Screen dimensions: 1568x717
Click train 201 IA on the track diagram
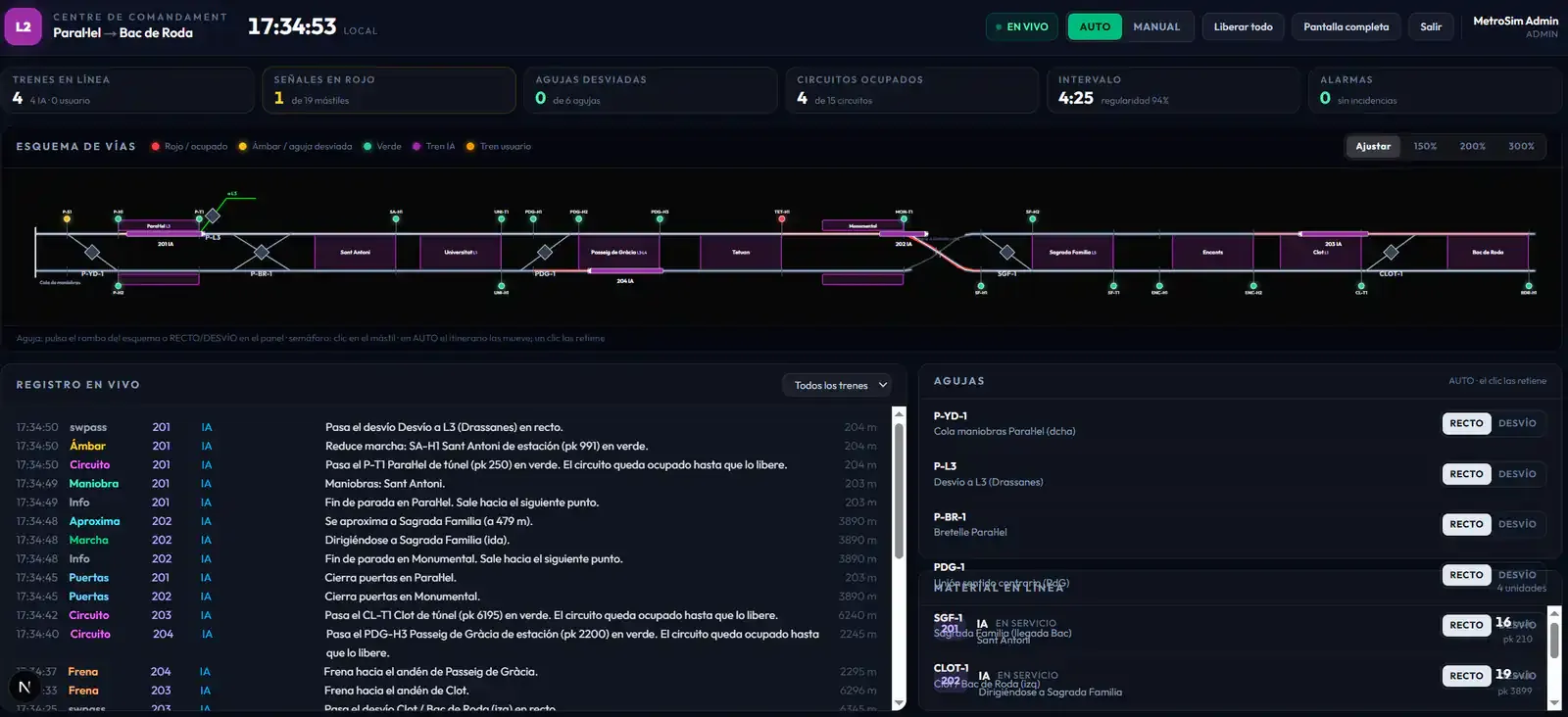click(x=165, y=233)
